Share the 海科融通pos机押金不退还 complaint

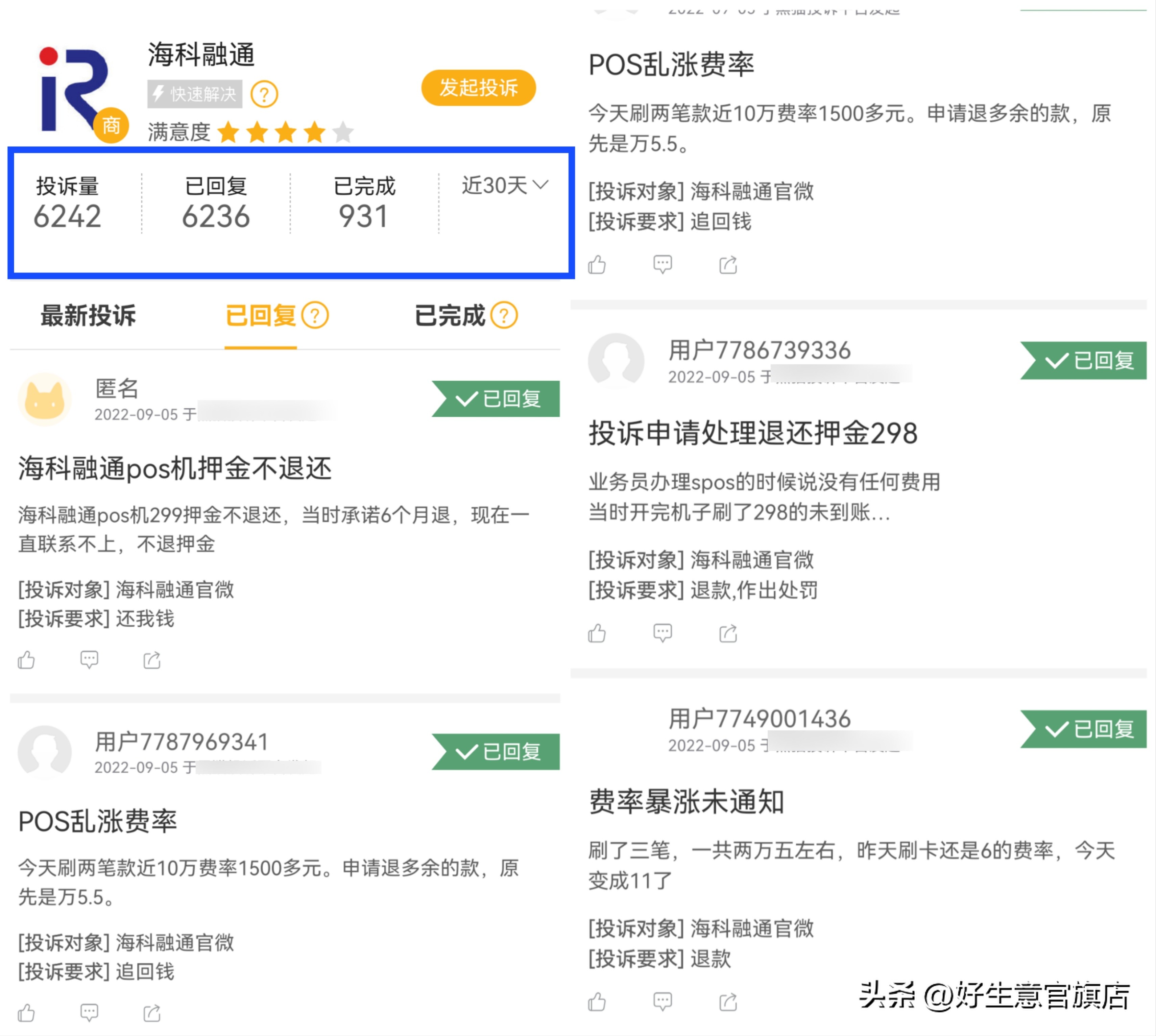[152, 660]
